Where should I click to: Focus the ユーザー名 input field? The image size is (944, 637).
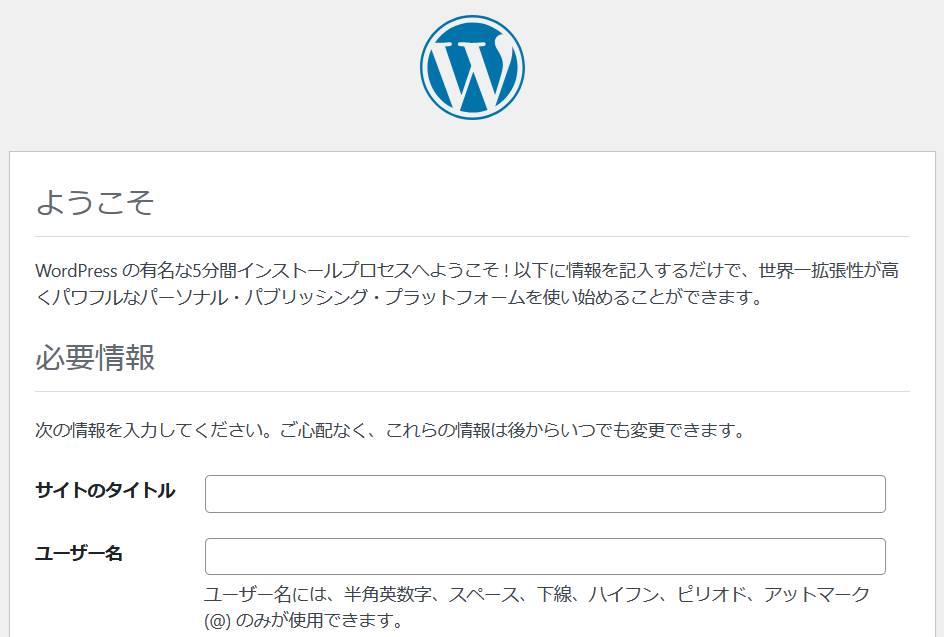545,556
